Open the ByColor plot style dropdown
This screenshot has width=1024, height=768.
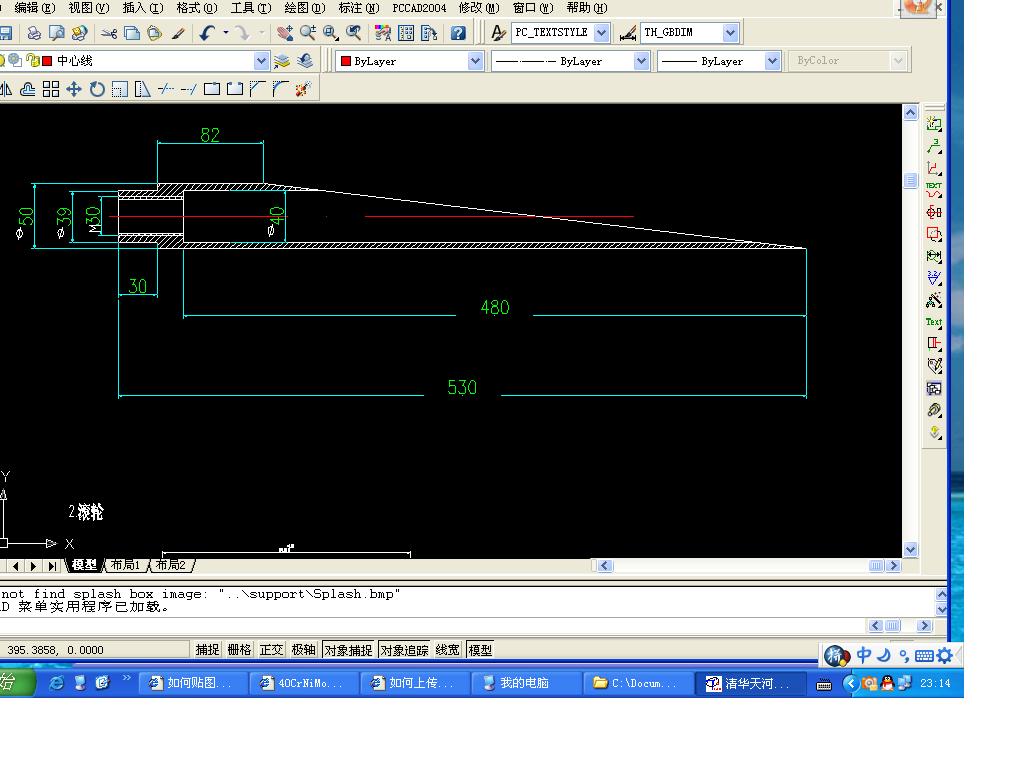click(x=898, y=61)
